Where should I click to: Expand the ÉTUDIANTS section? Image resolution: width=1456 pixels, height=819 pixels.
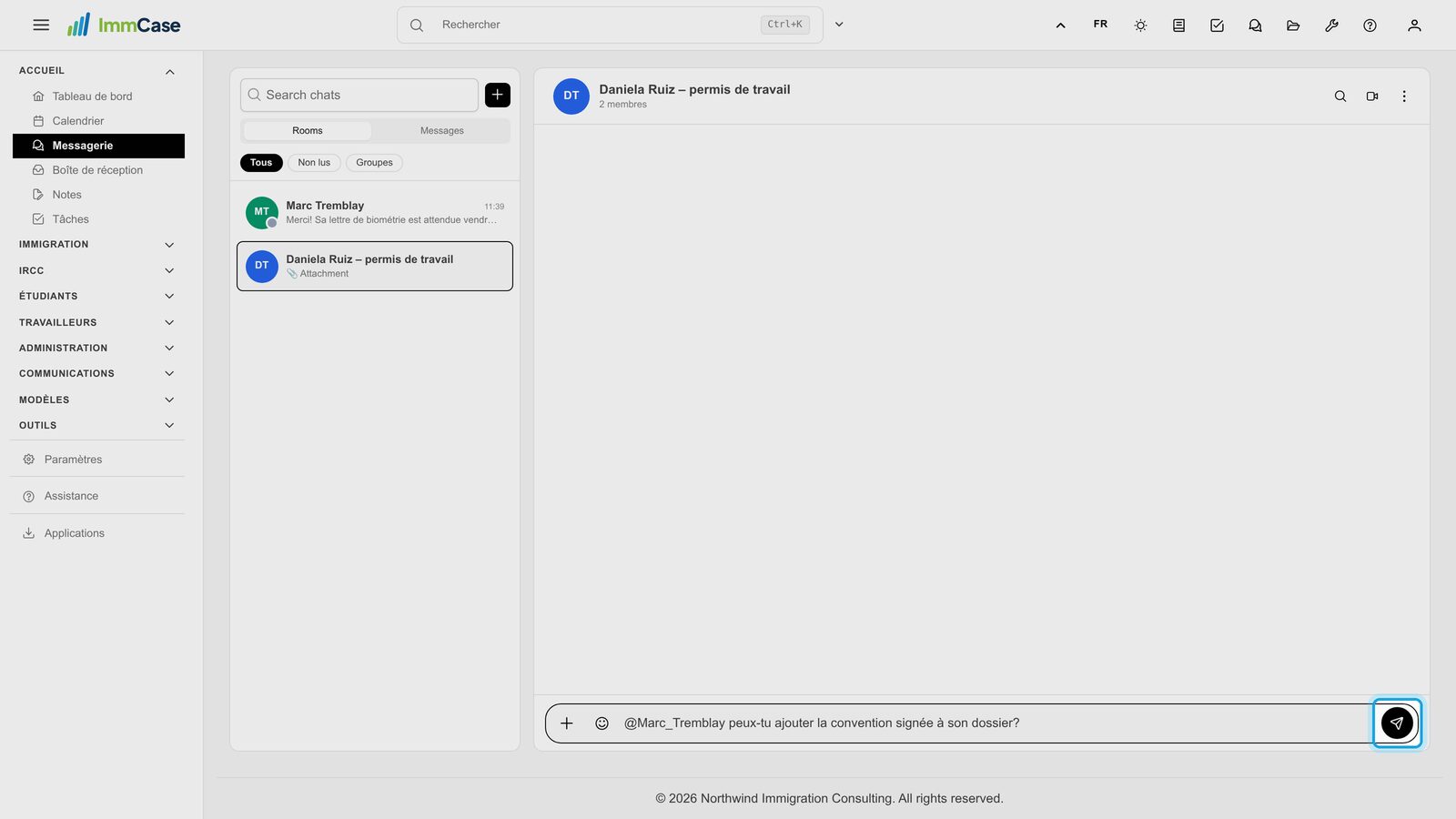tap(97, 297)
